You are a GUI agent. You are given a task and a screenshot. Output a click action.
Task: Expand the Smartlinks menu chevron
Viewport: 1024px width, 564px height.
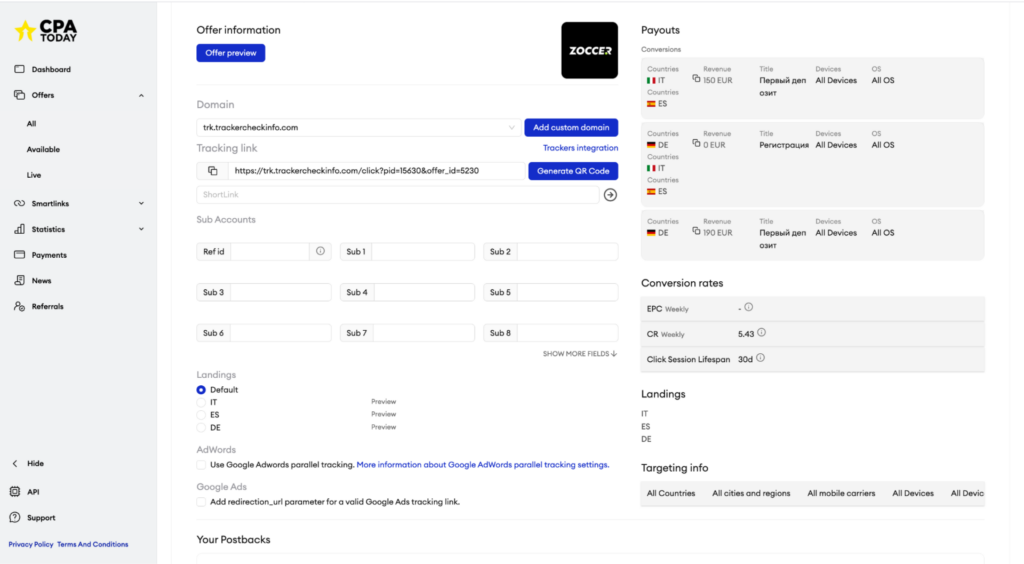[141, 204]
